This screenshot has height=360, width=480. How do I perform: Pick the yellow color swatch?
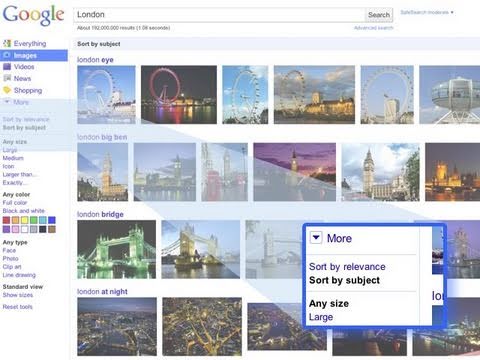24,220
